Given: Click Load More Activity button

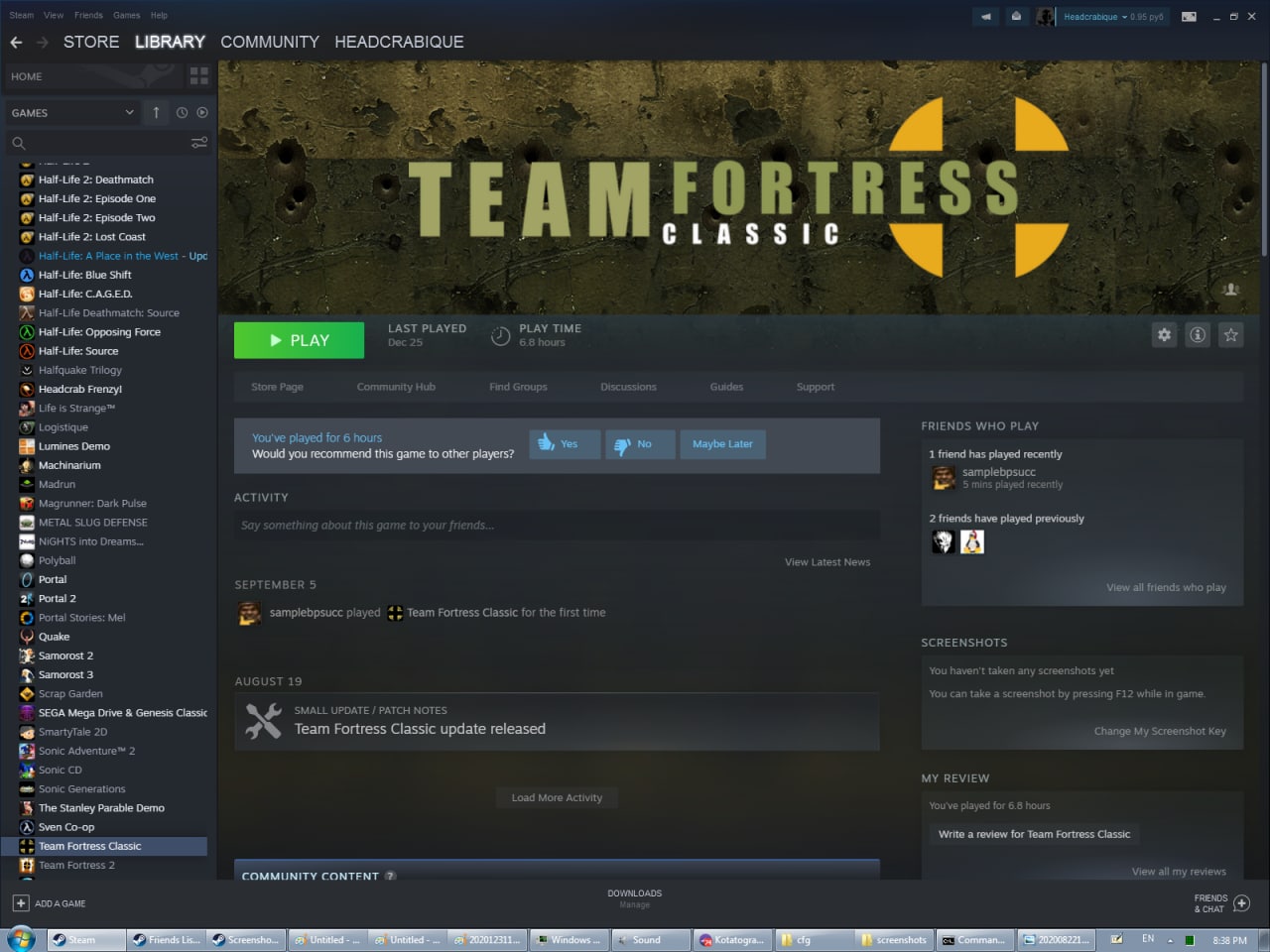Looking at the screenshot, I should 557,797.
